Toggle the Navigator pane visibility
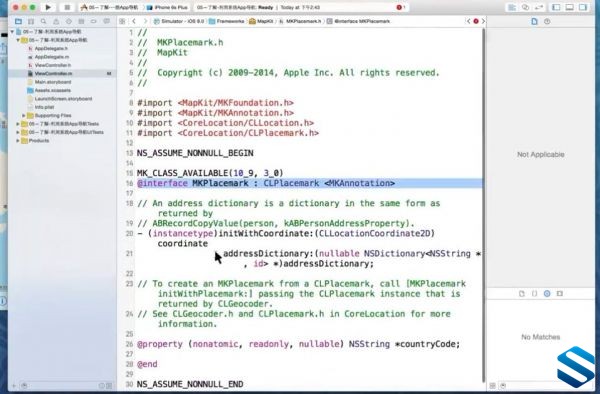The width and height of the screenshot is (600, 394). pyautogui.click(x=556, y=7)
